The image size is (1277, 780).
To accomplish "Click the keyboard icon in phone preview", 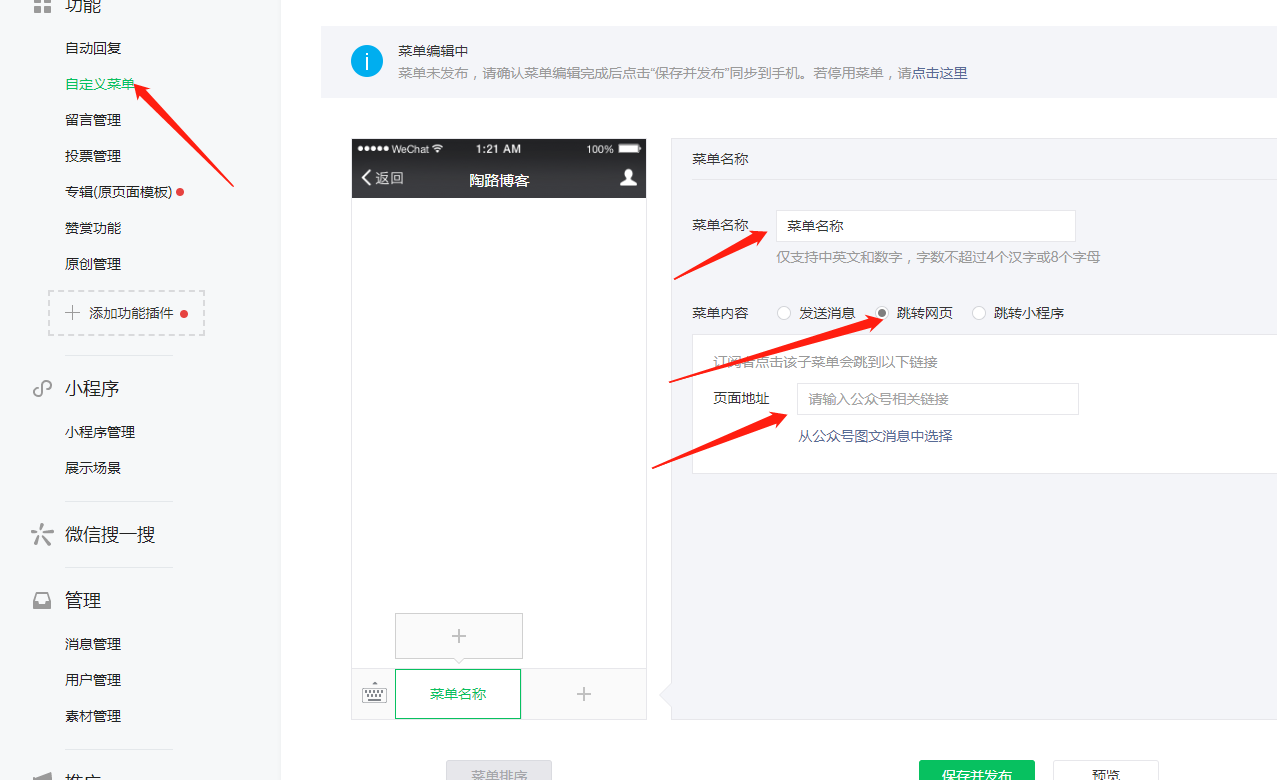I will pyautogui.click(x=374, y=694).
